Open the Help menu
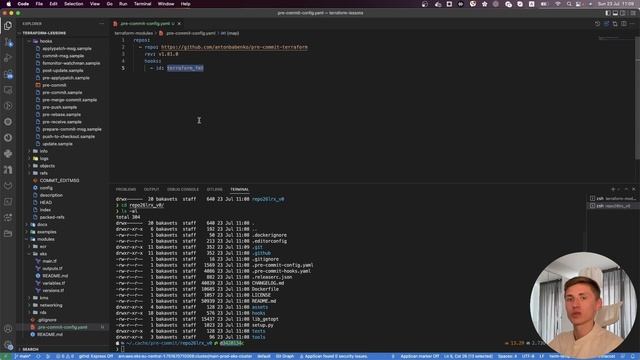 [185, 4]
